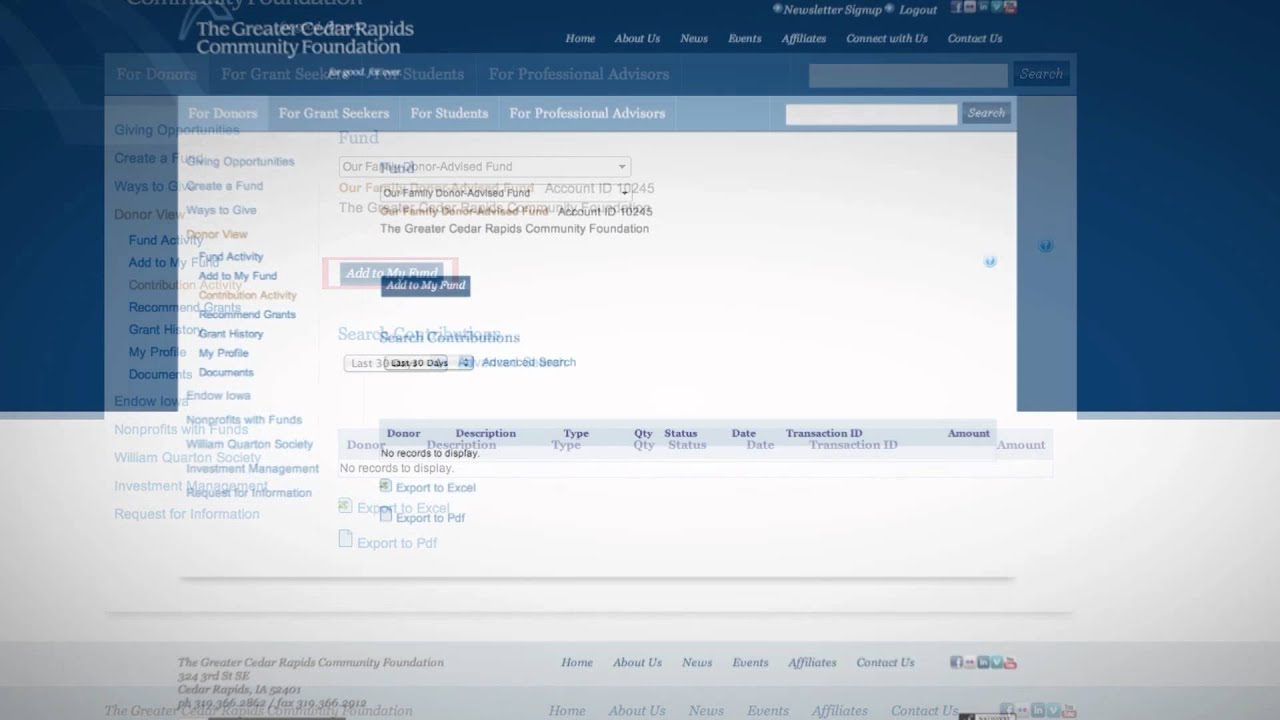This screenshot has height=720, width=1280.
Task: Click Flickr icon in the upper footer row
Action: 970,662
